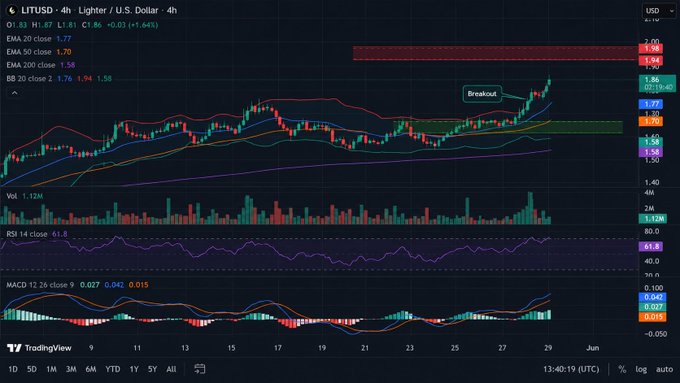Click the 61.8 RSI axis label
Screen dimensions: 680x383
click(x=651, y=246)
